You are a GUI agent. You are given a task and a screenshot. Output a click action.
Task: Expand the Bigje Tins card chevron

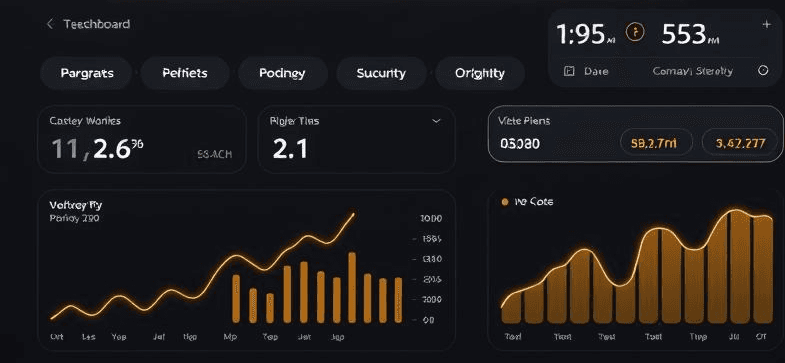click(436, 121)
